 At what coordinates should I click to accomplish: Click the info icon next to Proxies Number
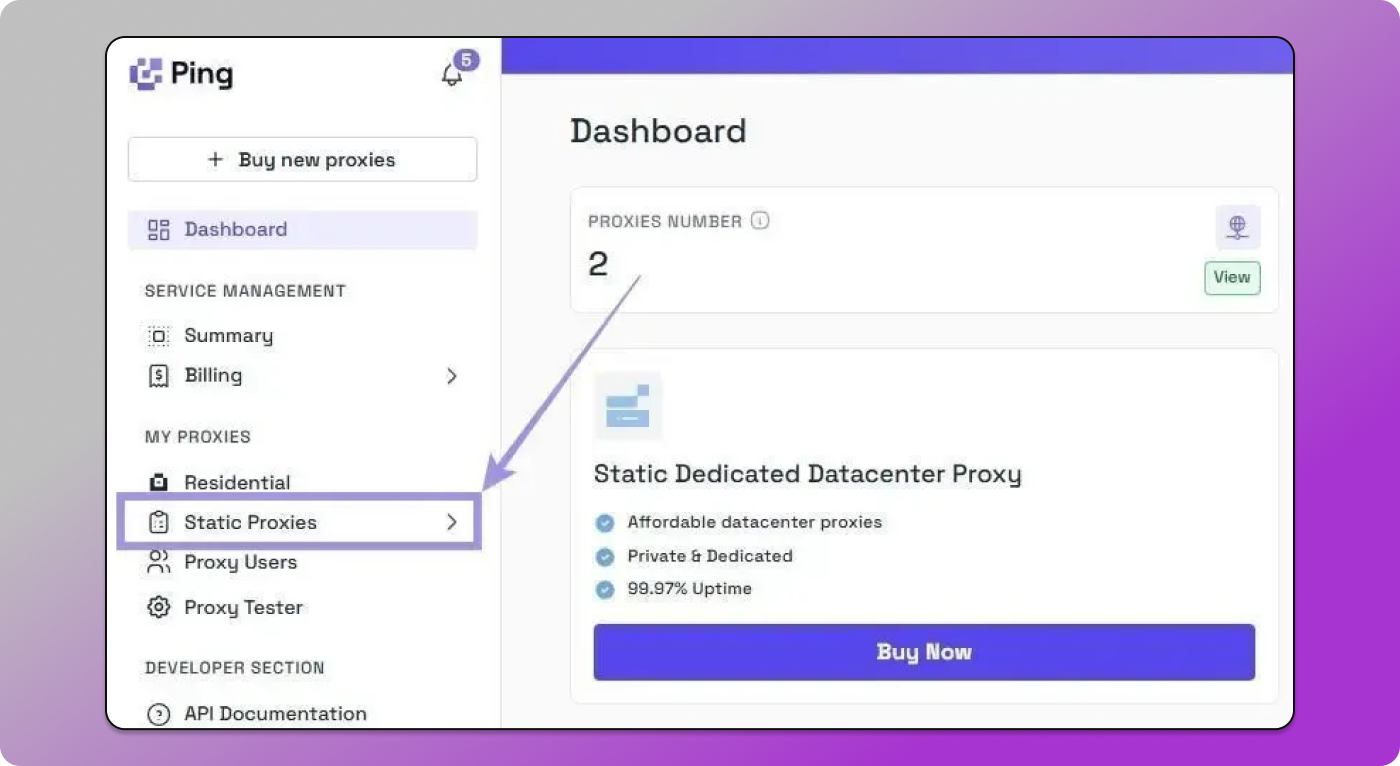point(760,221)
